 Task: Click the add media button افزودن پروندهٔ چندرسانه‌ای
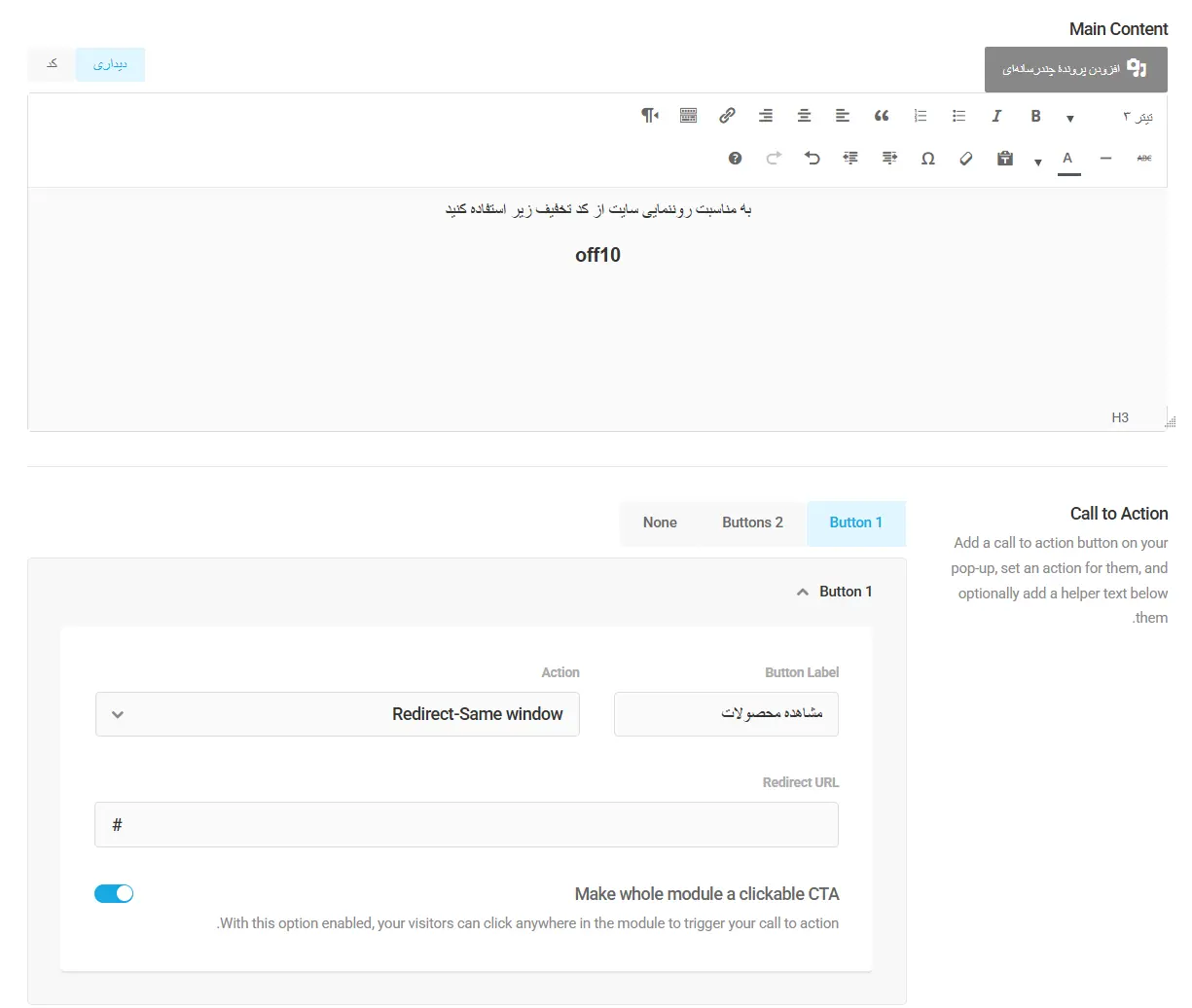pos(1075,69)
